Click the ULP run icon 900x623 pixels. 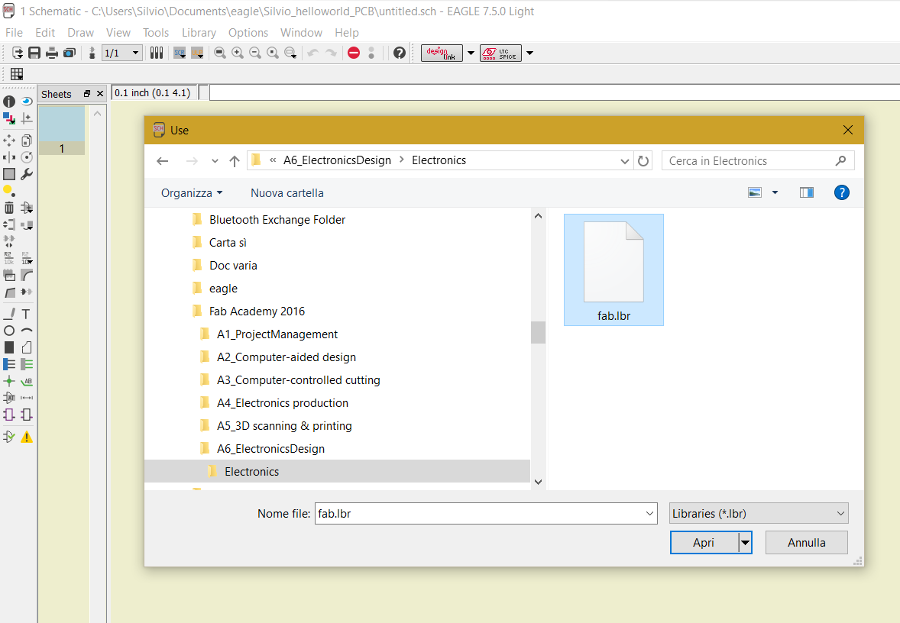(197, 53)
